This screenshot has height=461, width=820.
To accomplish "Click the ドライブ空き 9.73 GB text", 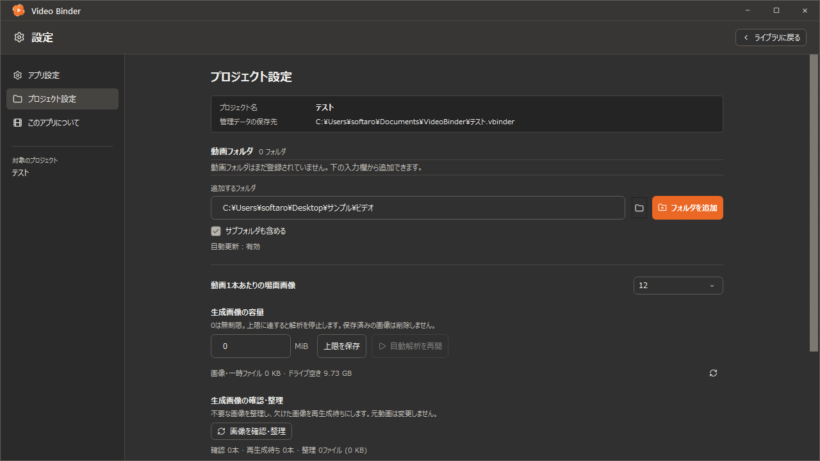I will pyautogui.click(x=320, y=373).
